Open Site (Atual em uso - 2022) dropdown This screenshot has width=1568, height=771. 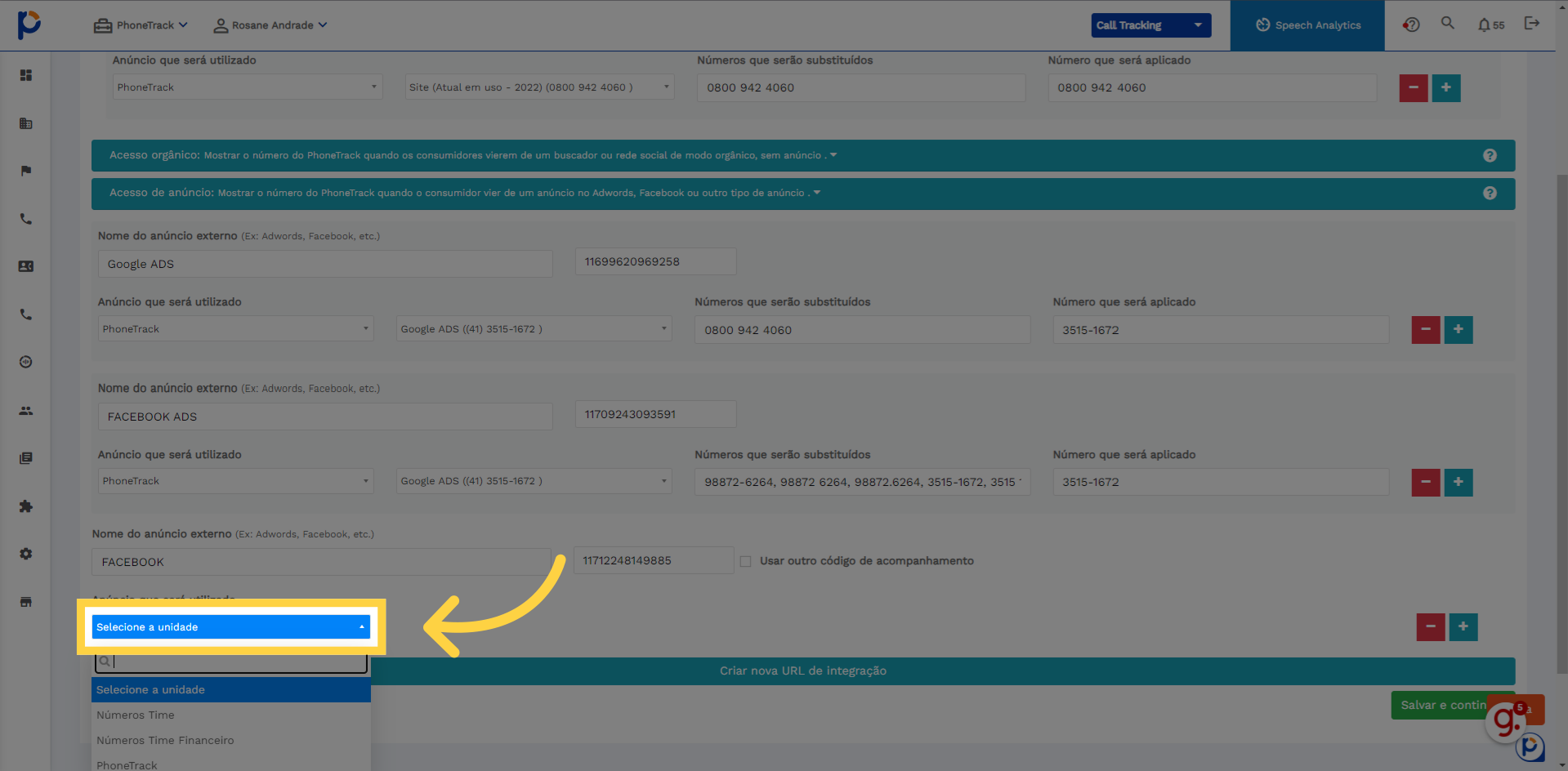[x=540, y=87]
